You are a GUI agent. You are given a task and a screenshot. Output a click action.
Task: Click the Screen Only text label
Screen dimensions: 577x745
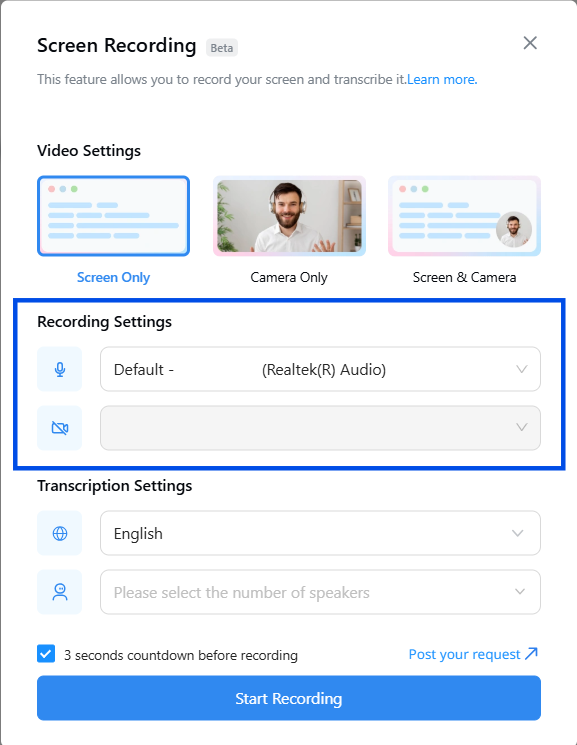pos(114,277)
